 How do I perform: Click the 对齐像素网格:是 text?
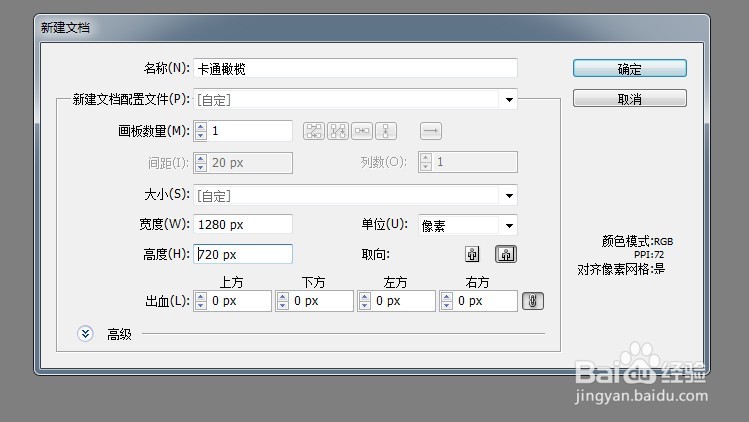pyautogui.click(x=621, y=269)
